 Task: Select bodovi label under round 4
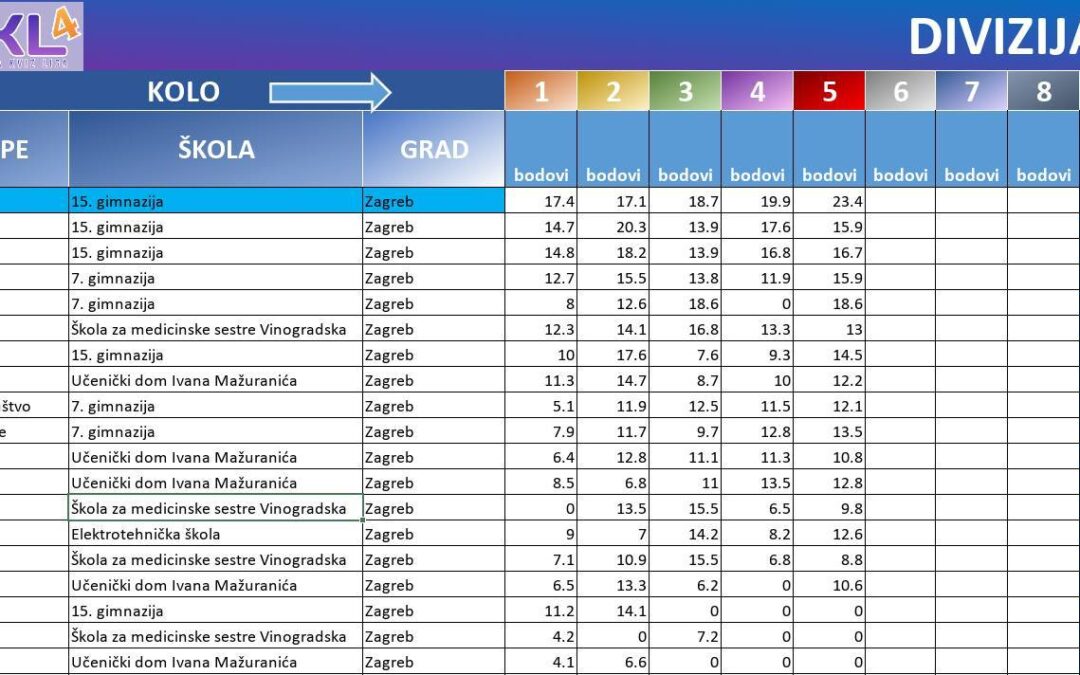(x=757, y=174)
